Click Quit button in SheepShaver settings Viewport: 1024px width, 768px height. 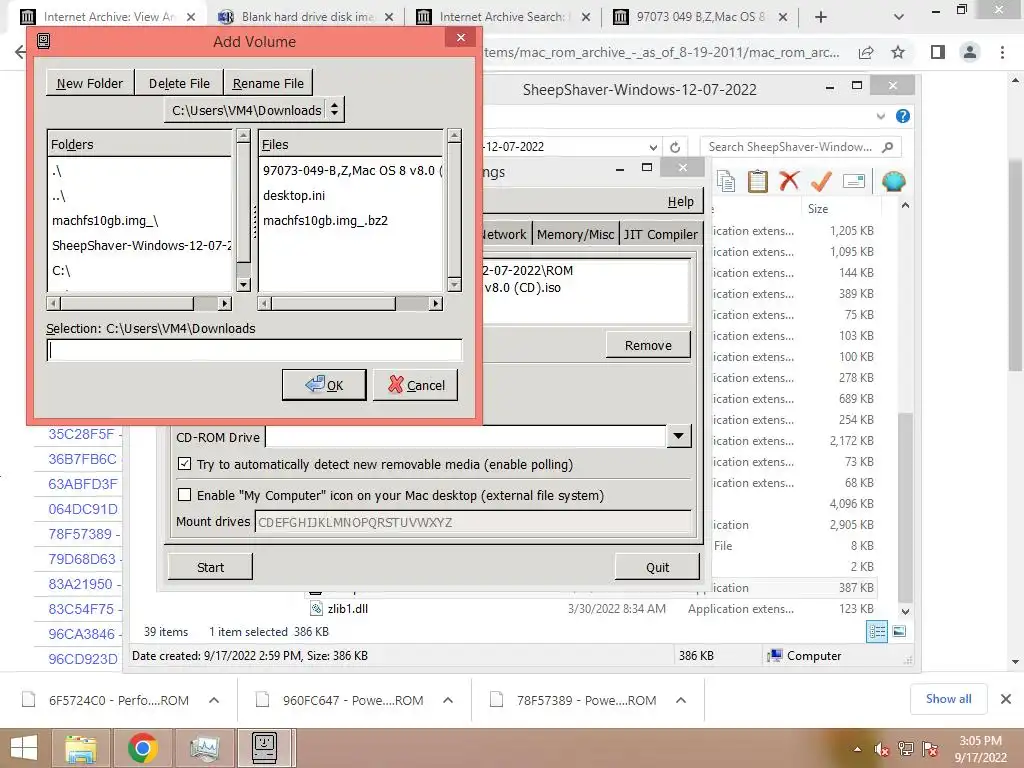(657, 567)
